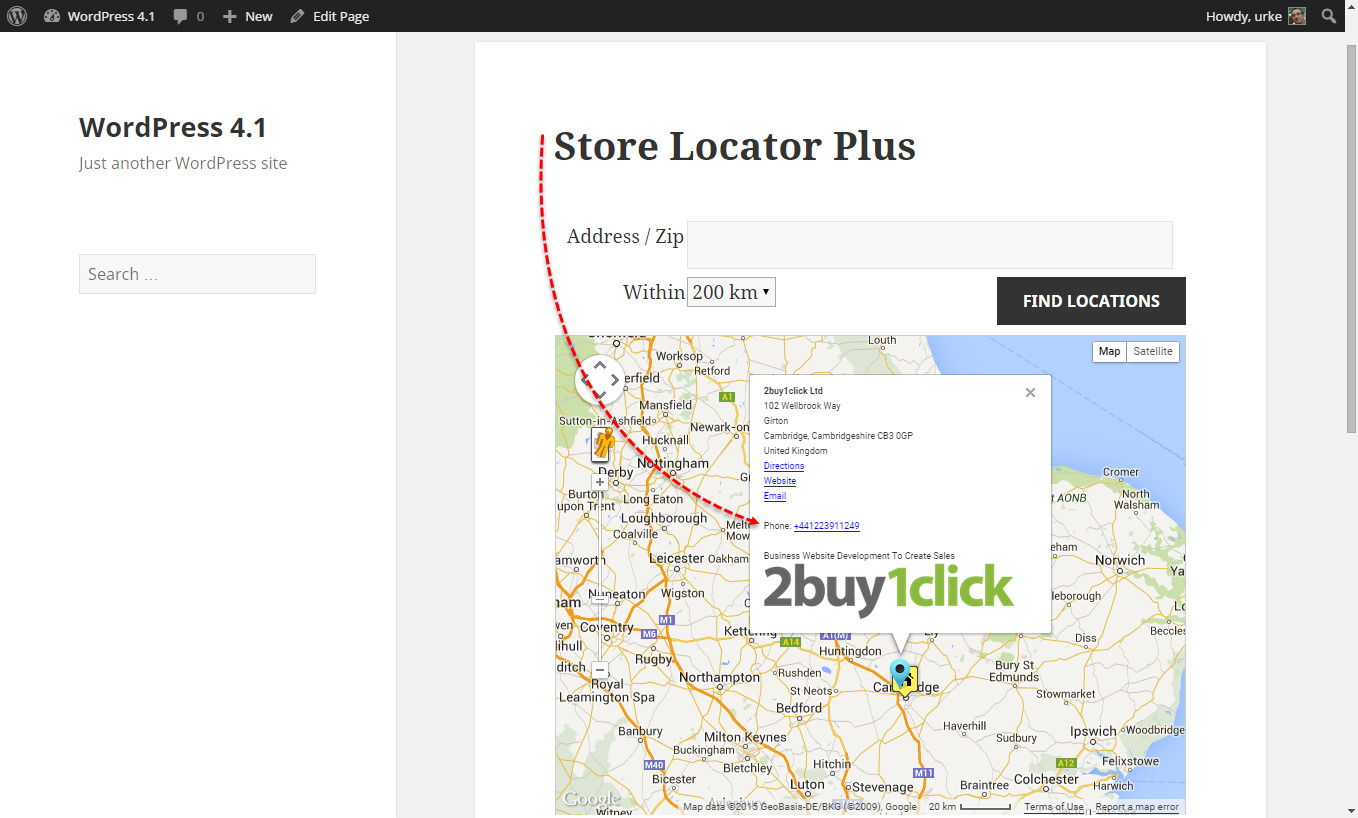Click Report a map error
The width and height of the screenshot is (1358, 818).
pyautogui.click(x=1137, y=807)
